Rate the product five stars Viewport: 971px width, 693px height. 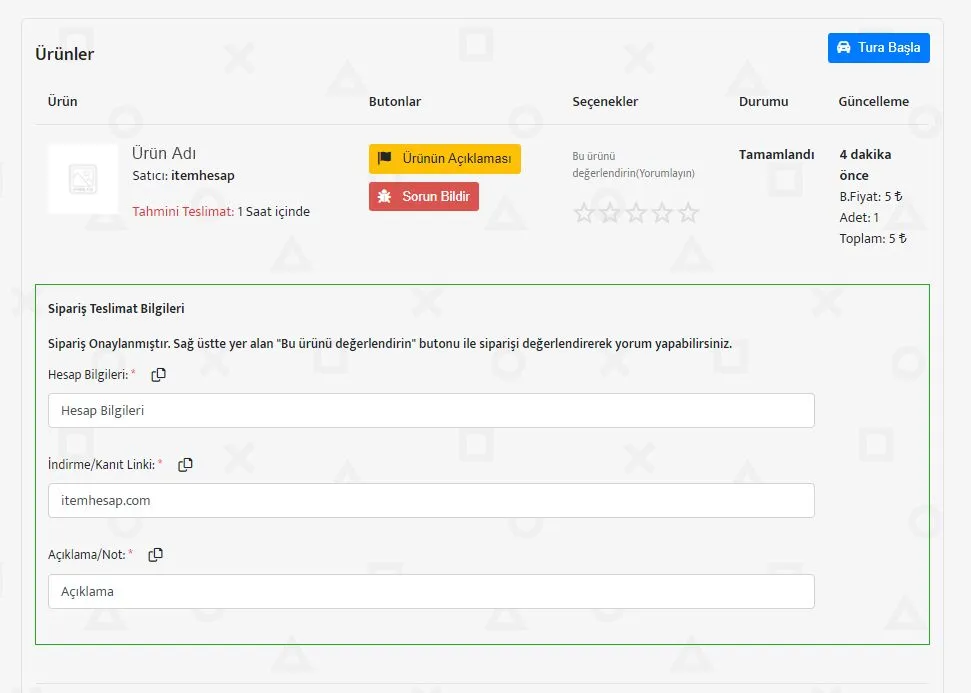pyautogui.click(x=688, y=213)
